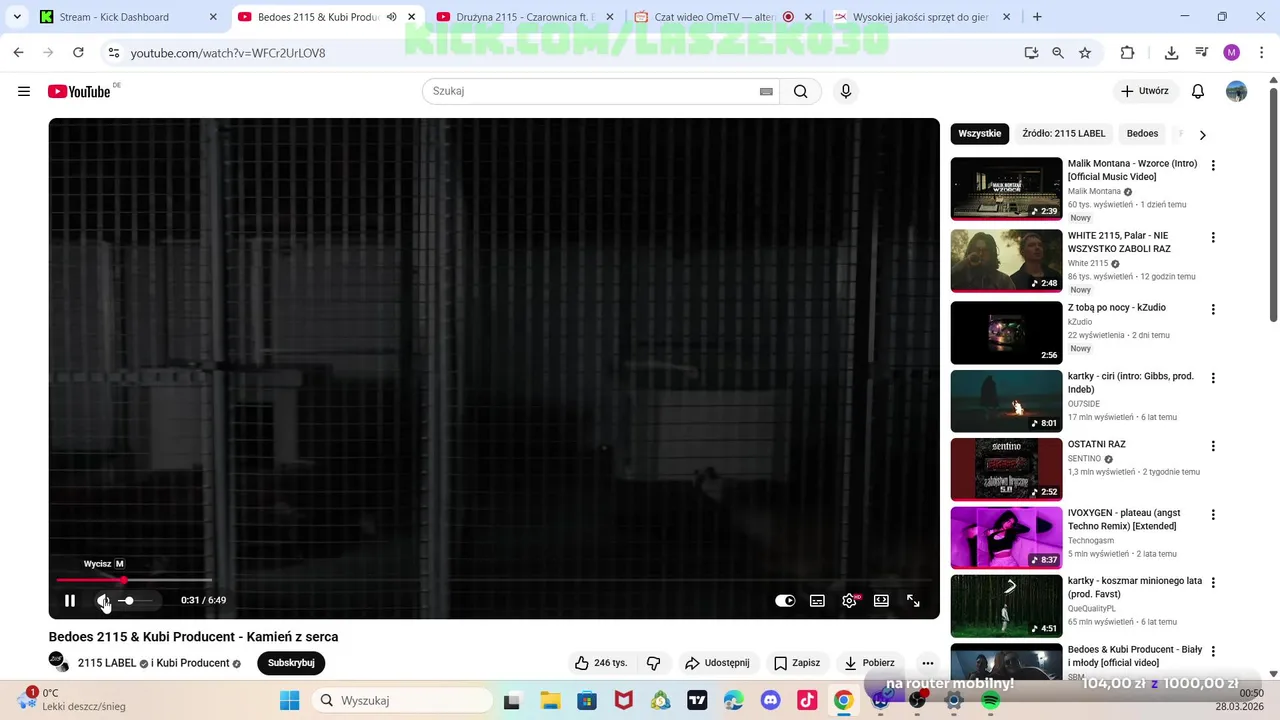Start voice search with the microphone
This screenshot has height=720, width=1280.
click(846, 91)
